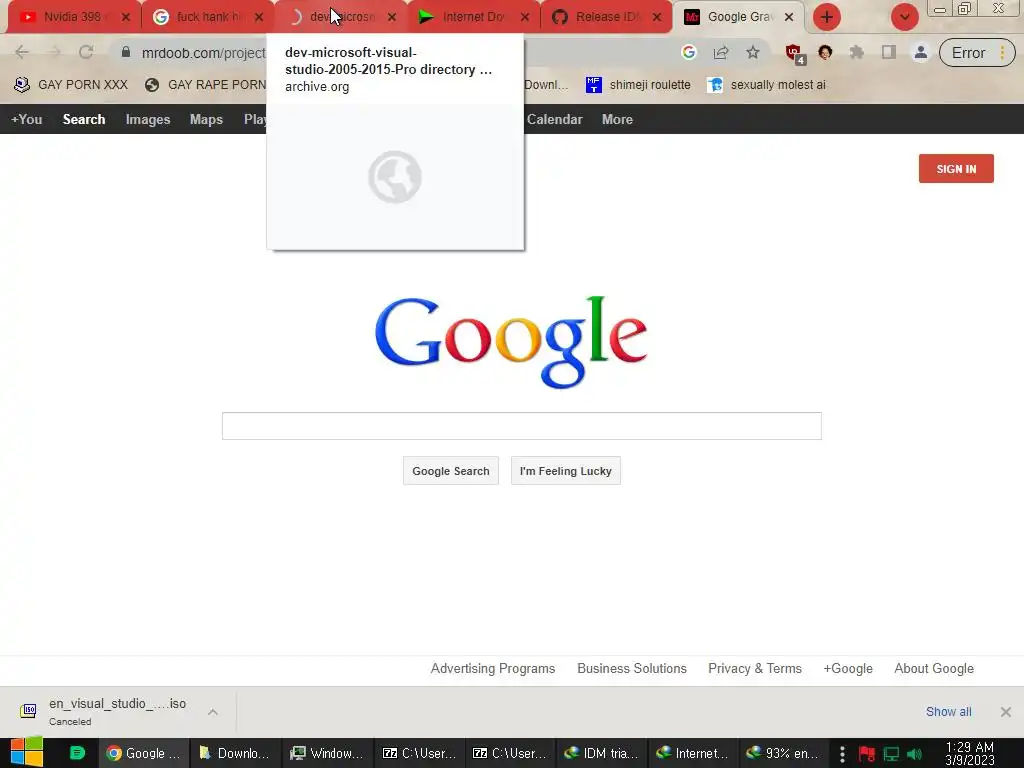Click the network icon in the system tray
This screenshot has height=768, width=1024.
891,754
